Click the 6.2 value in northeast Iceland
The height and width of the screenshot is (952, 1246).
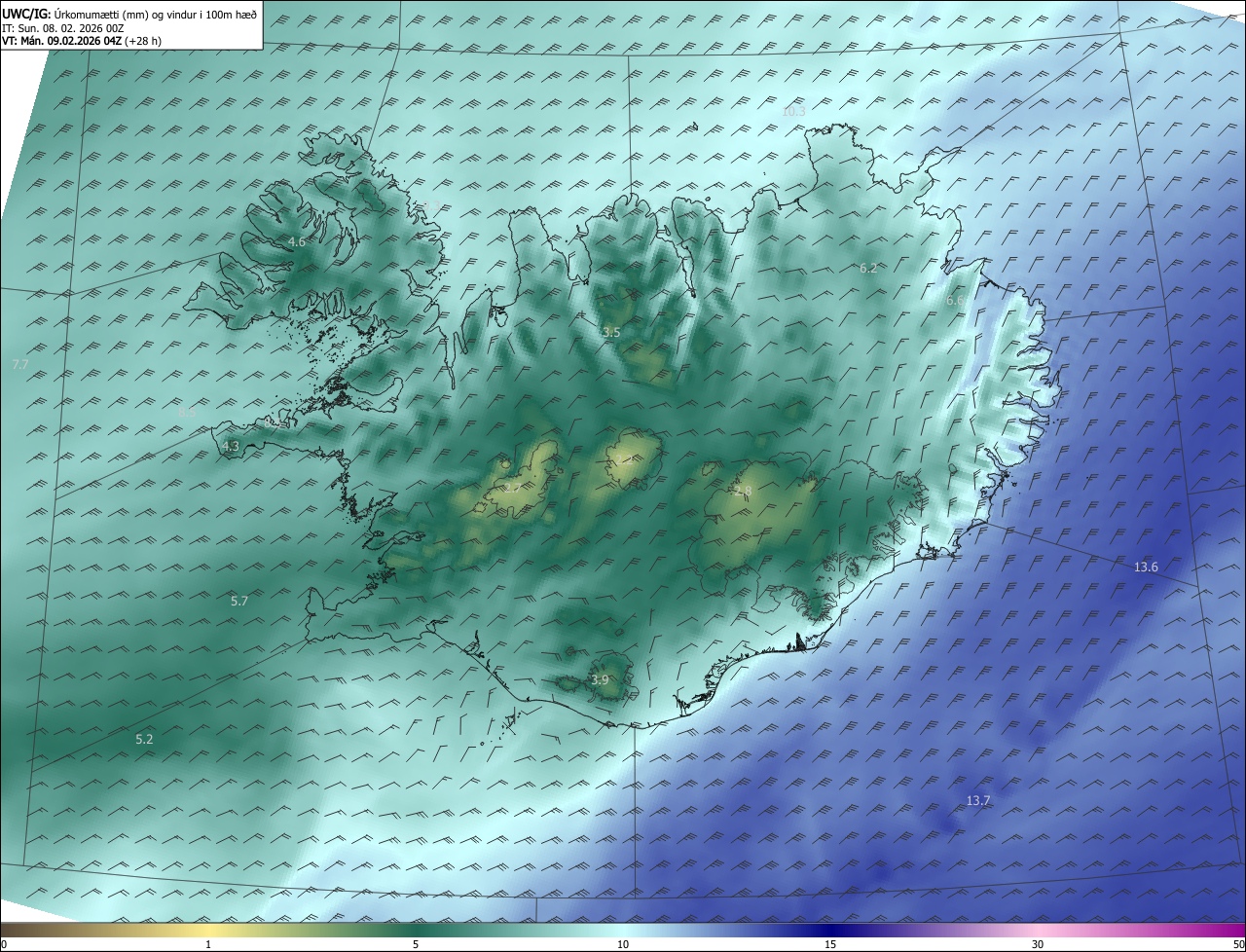868,268
